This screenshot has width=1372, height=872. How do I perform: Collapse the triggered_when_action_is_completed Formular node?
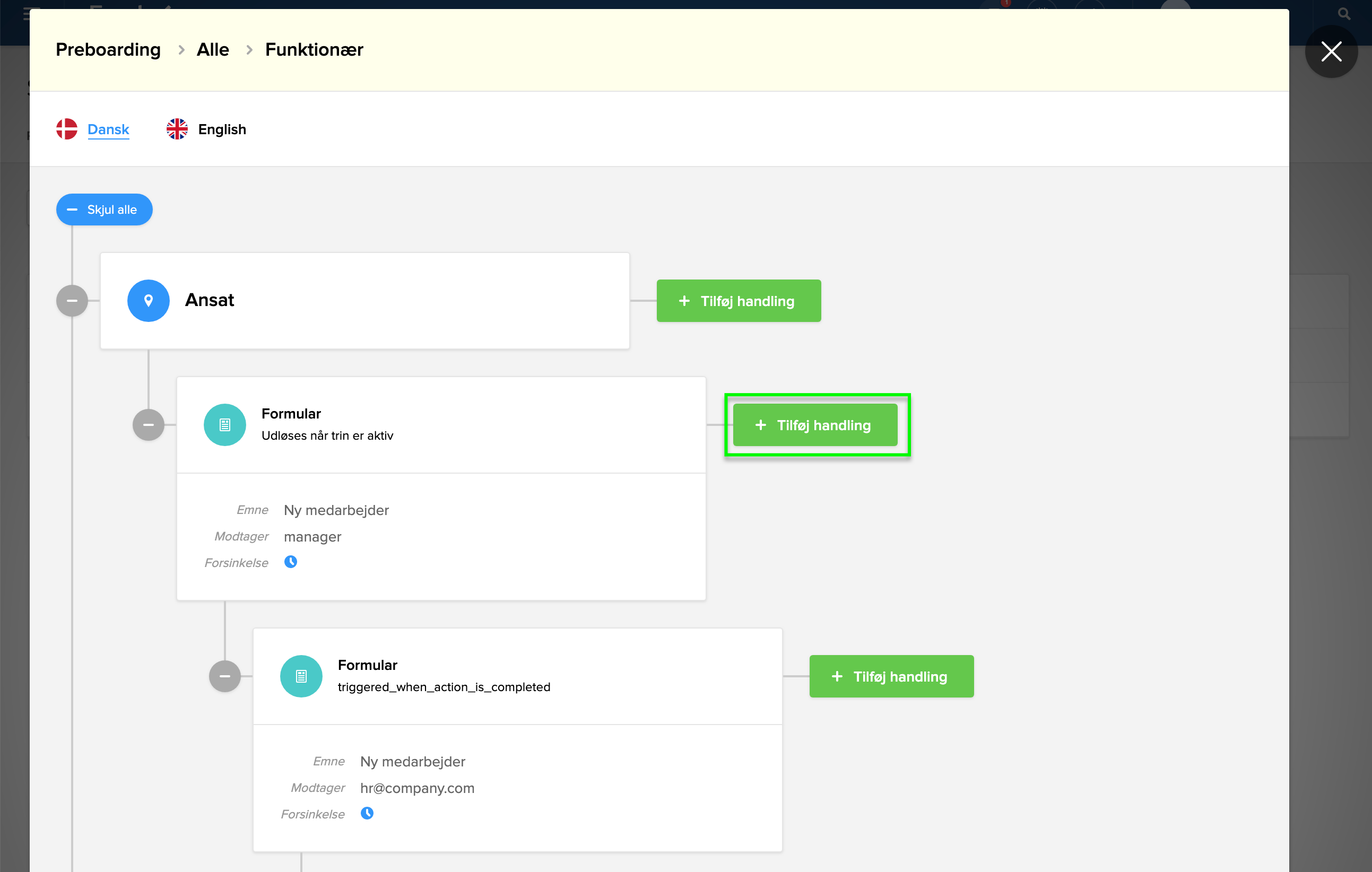[x=224, y=676]
